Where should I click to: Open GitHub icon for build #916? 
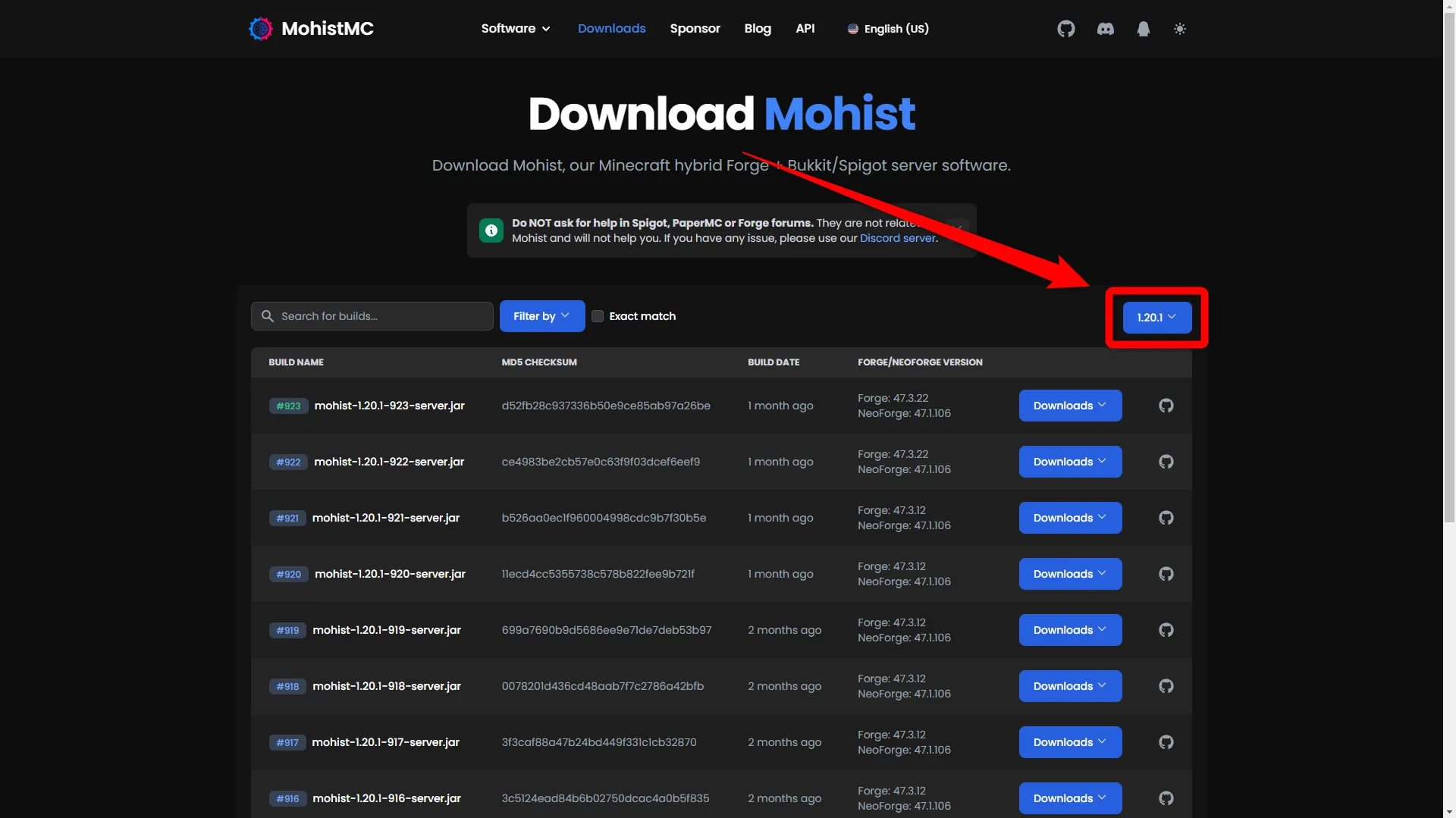click(x=1166, y=798)
